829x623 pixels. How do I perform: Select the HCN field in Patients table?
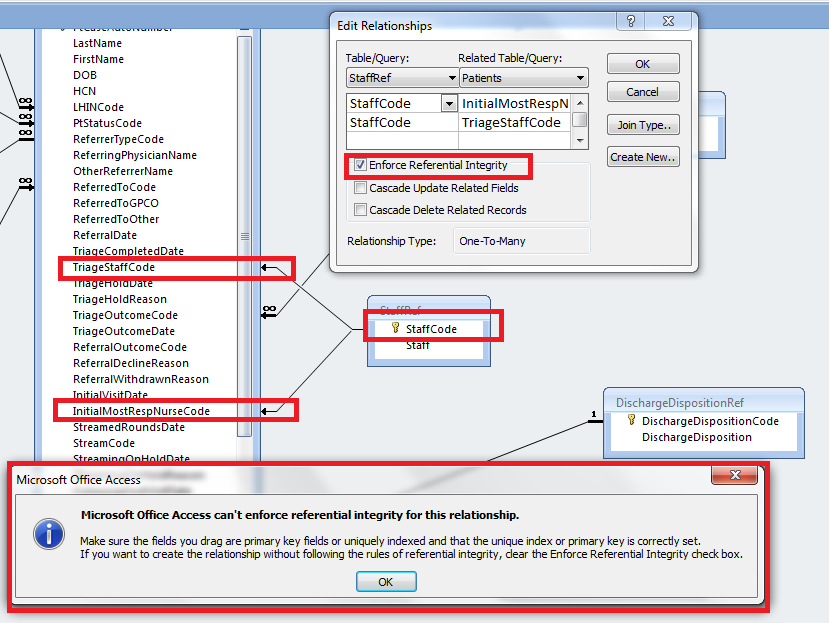pos(85,91)
